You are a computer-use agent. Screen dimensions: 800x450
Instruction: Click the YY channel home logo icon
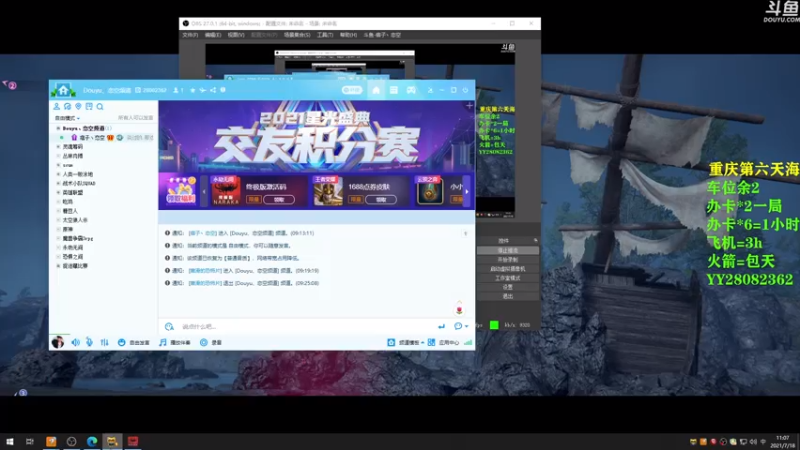63,90
